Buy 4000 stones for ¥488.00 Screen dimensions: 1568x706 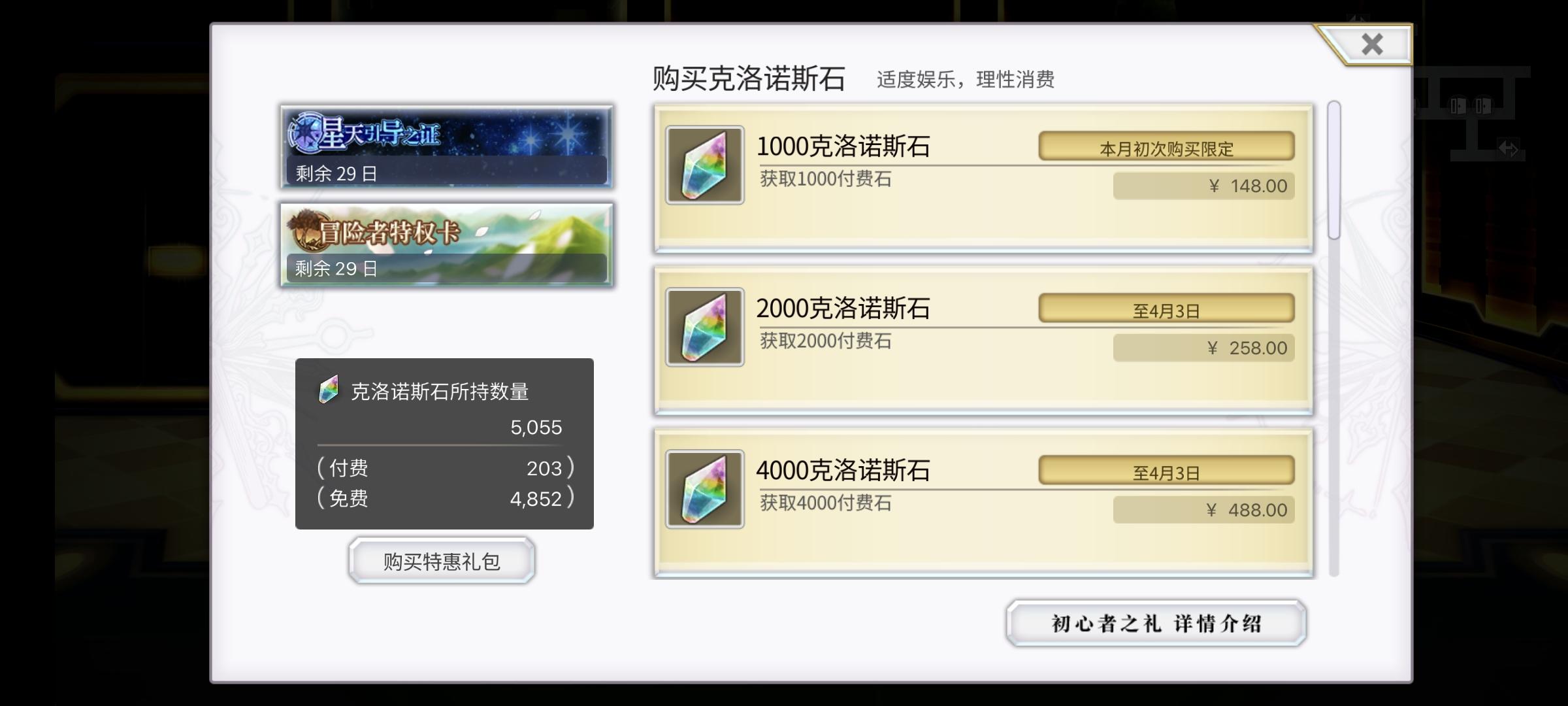[1203, 510]
